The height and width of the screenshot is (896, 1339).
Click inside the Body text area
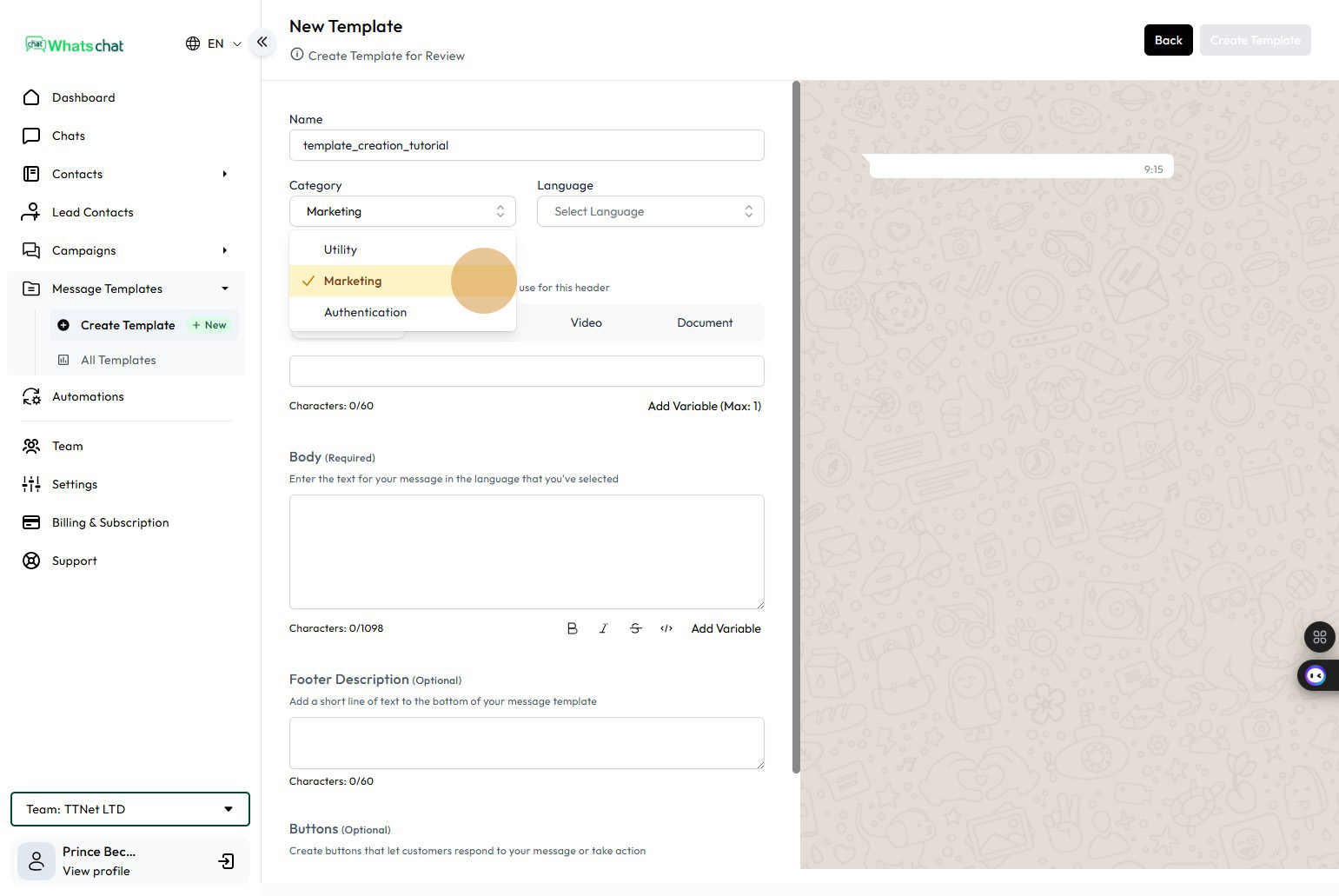pos(527,552)
